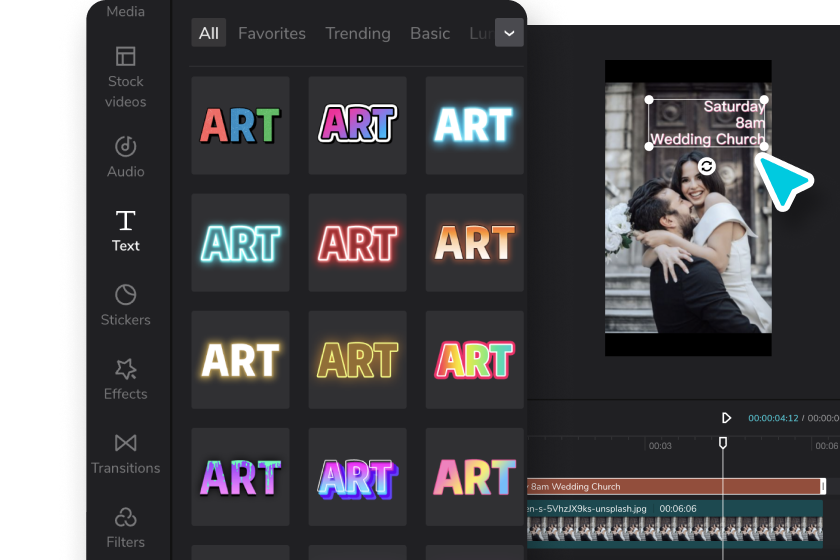Choose the purple ART style with white outline
Screen dimensions: 840x560
(x=357, y=125)
